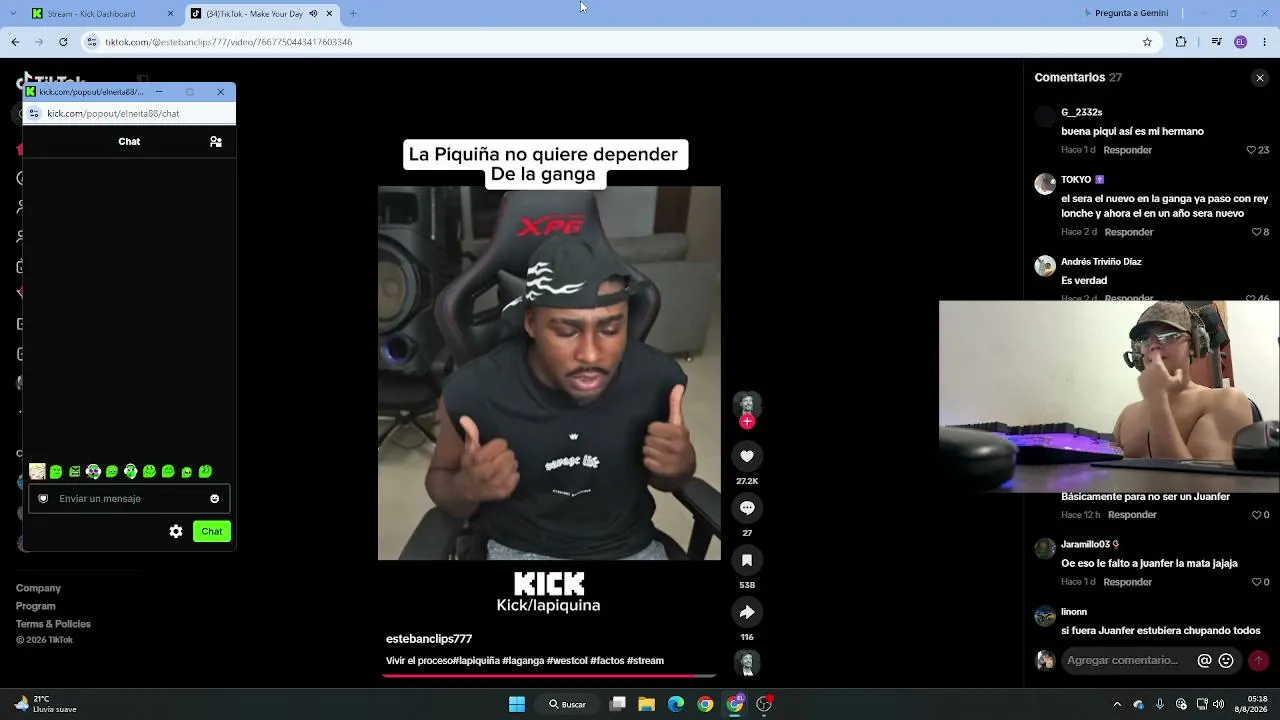Image resolution: width=1280 pixels, height=720 pixels.
Task: Pick the last green emote in Kick row
Action: pos(205,472)
